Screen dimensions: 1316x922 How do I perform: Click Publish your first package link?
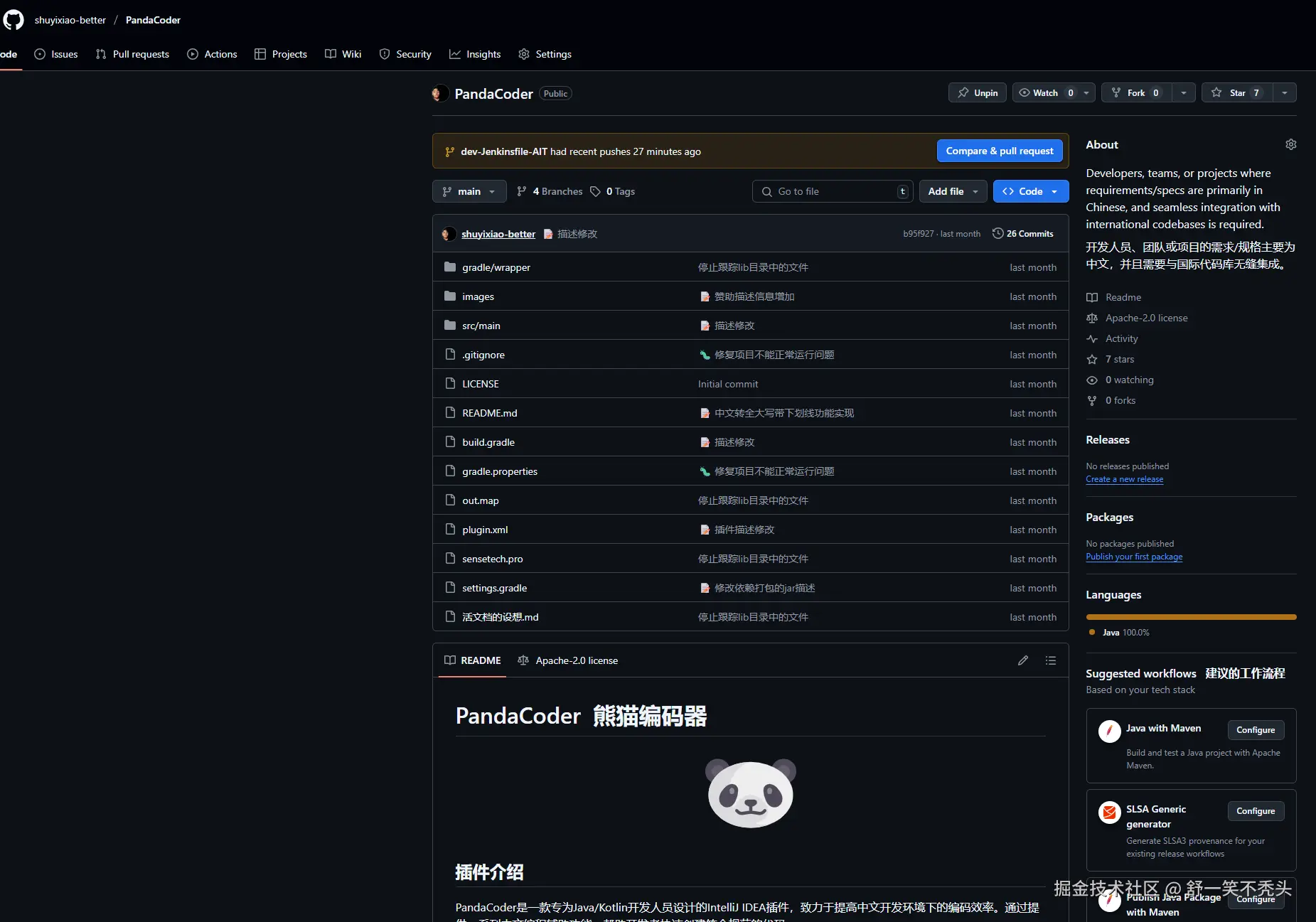click(1134, 557)
